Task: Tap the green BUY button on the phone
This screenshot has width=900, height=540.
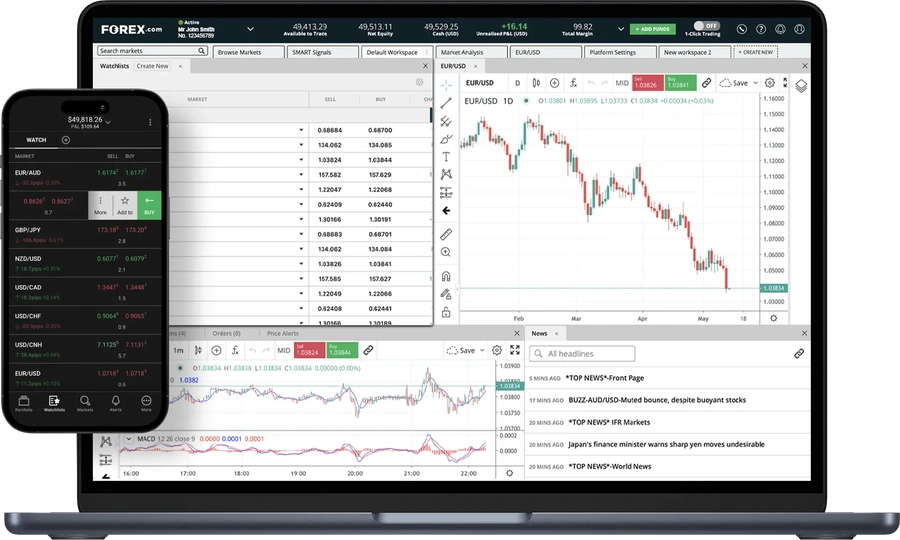Action: [149, 205]
